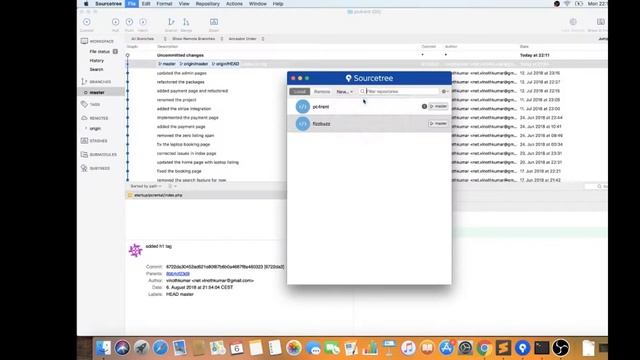Open the View menu
640x360 pixels.
click(184, 4)
